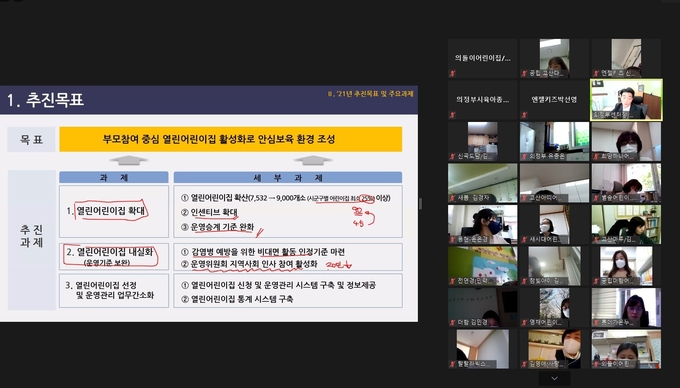Image resolution: width=680 pixels, height=388 pixels.
Task: Select 의돌이어린이집 participant name tile
Action: [x=483, y=59]
